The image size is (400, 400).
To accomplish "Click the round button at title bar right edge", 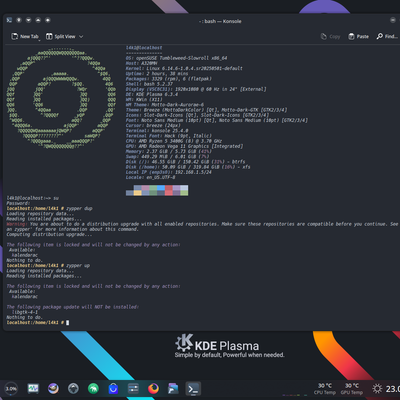I will tap(393, 20).
